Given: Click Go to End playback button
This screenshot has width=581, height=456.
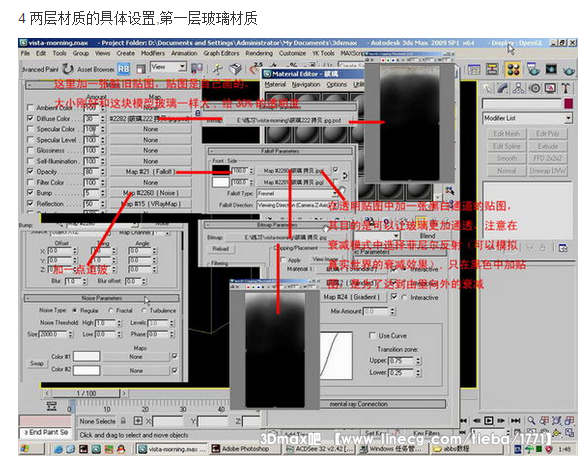Looking at the screenshot, I should pos(515,420).
